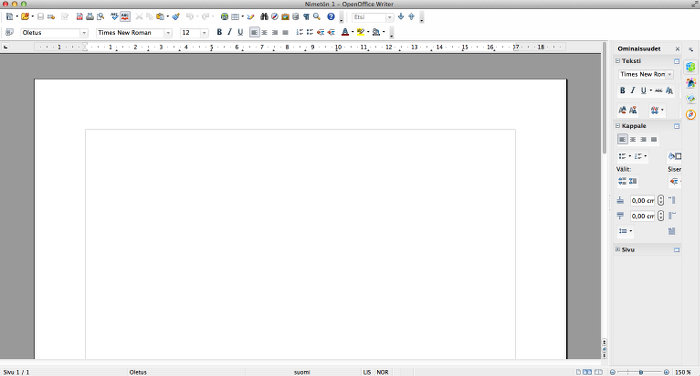Click Oletus page style in status bar
The image size is (700, 376).
click(x=138, y=372)
